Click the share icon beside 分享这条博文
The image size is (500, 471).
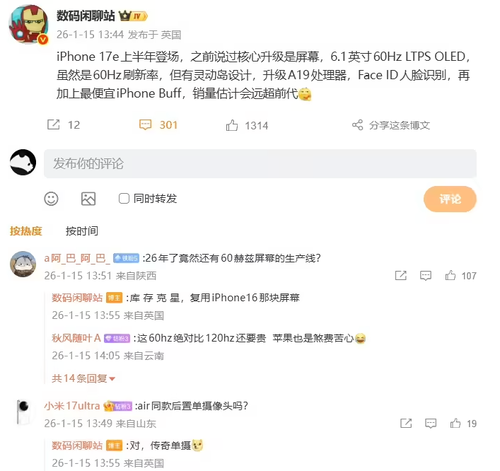tap(358, 125)
